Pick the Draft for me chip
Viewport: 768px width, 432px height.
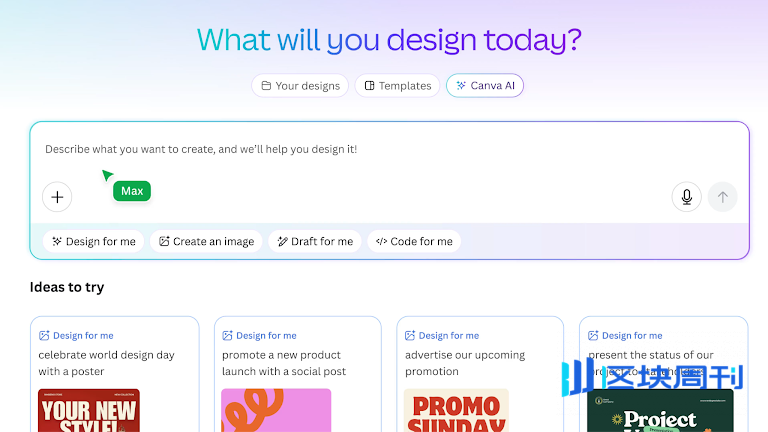pos(315,241)
